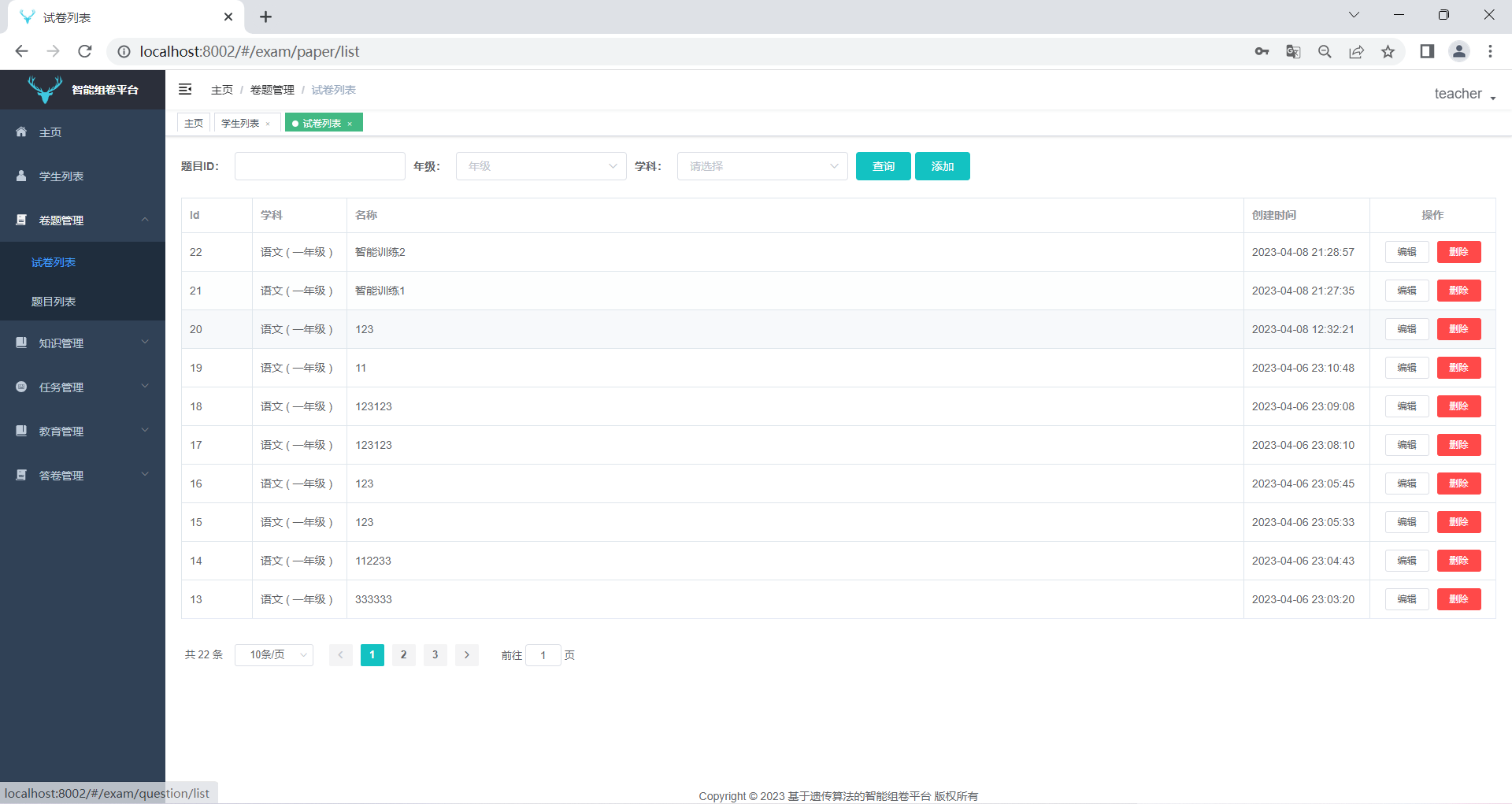
Task: Focus the browser address bar URL
Action: tap(250, 51)
